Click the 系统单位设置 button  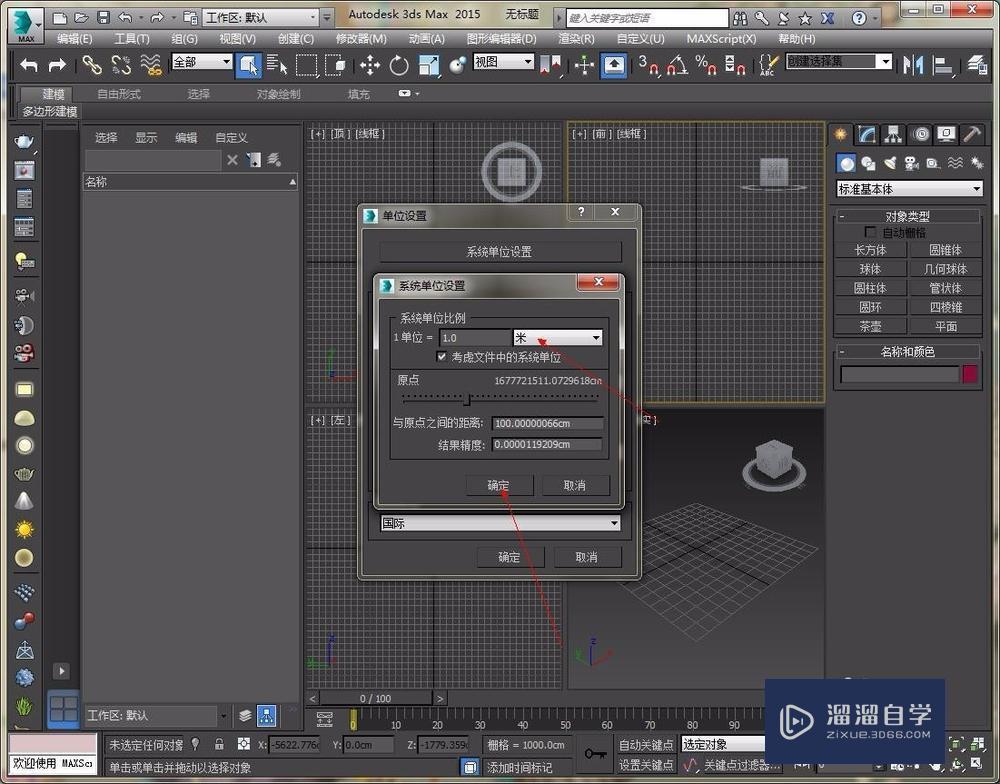(x=500, y=252)
